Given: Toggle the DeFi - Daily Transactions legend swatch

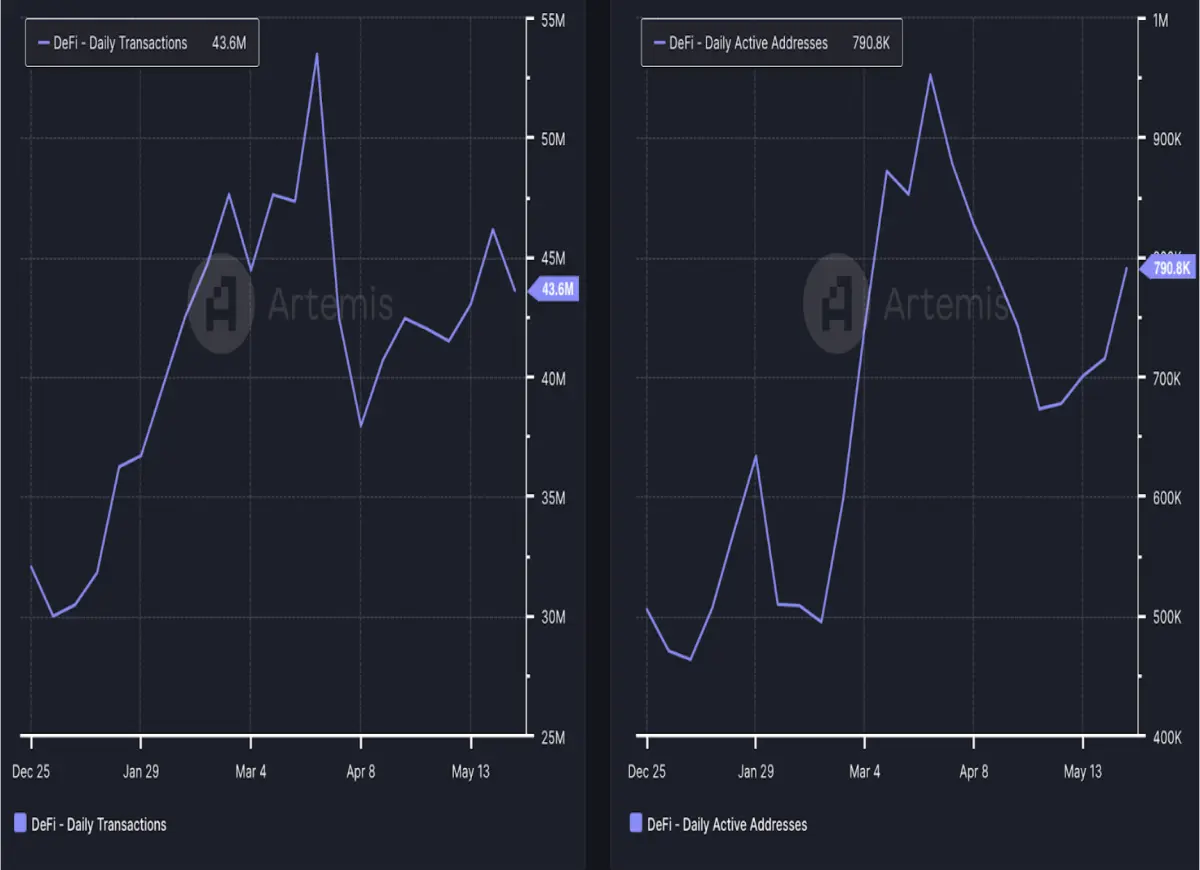Looking at the screenshot, I should point(20,823).
